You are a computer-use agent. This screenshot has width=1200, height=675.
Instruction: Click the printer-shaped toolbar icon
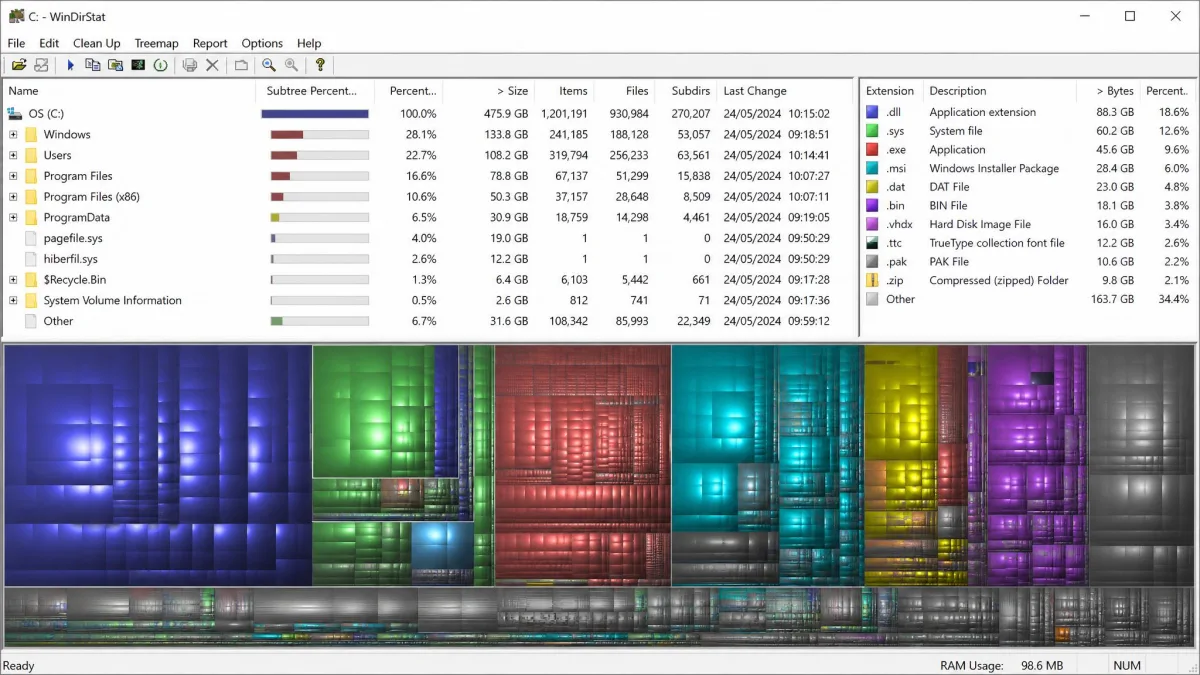(x=190, y=65)
